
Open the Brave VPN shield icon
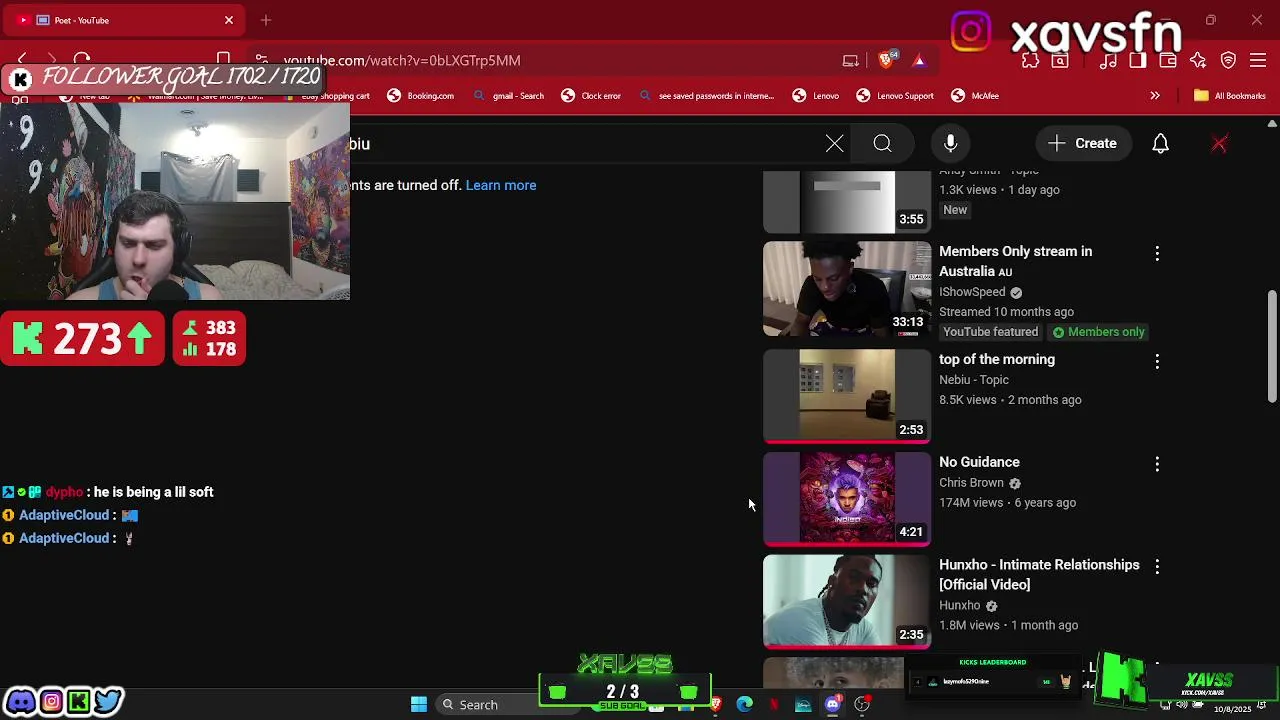[1229, 60]
